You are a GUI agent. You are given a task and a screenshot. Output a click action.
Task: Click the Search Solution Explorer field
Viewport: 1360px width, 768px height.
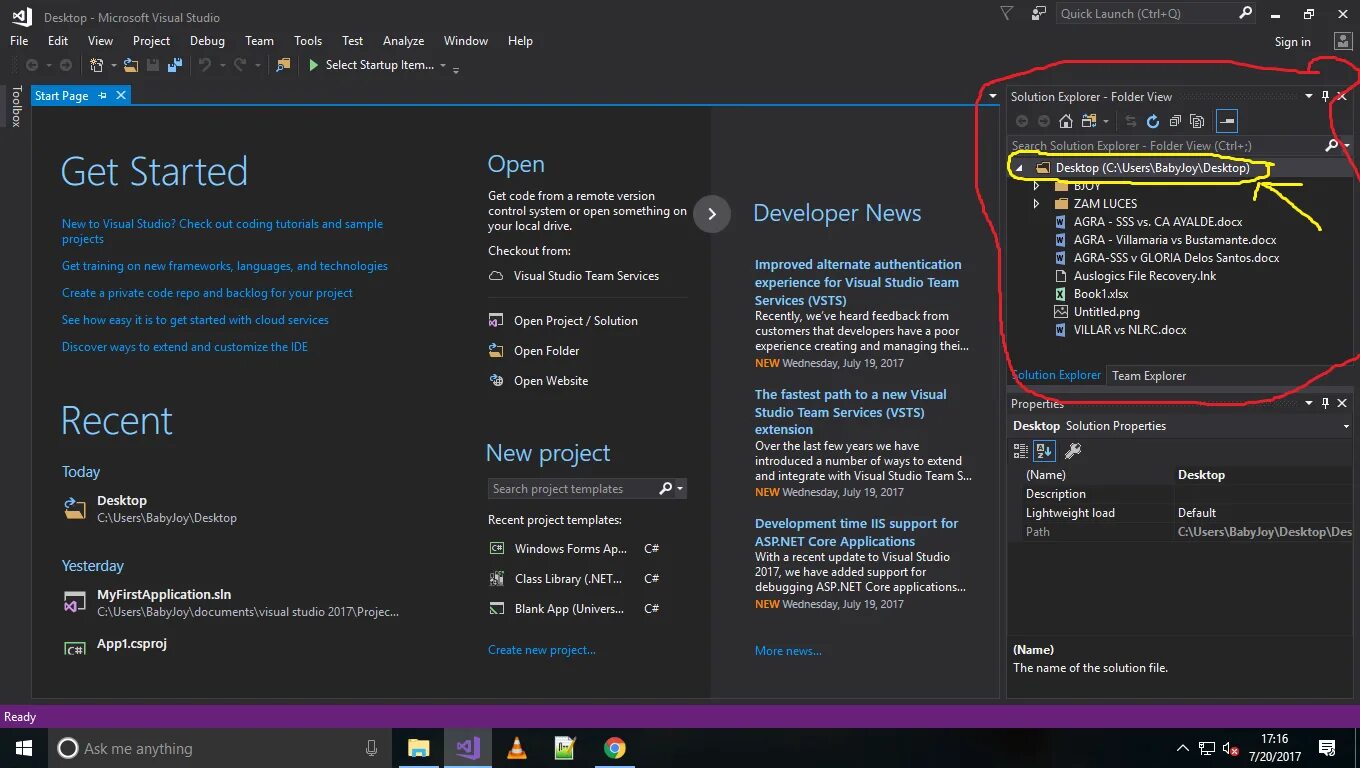pos(1164,146)
